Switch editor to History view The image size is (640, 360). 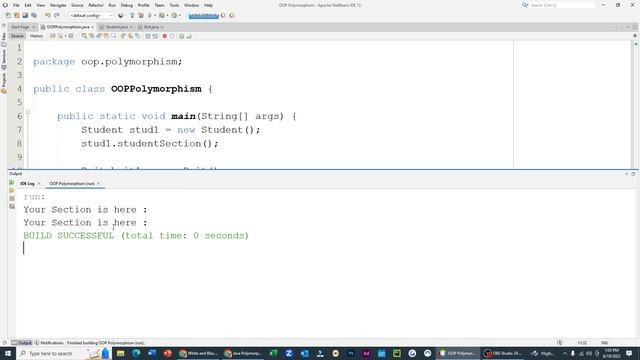36,36
